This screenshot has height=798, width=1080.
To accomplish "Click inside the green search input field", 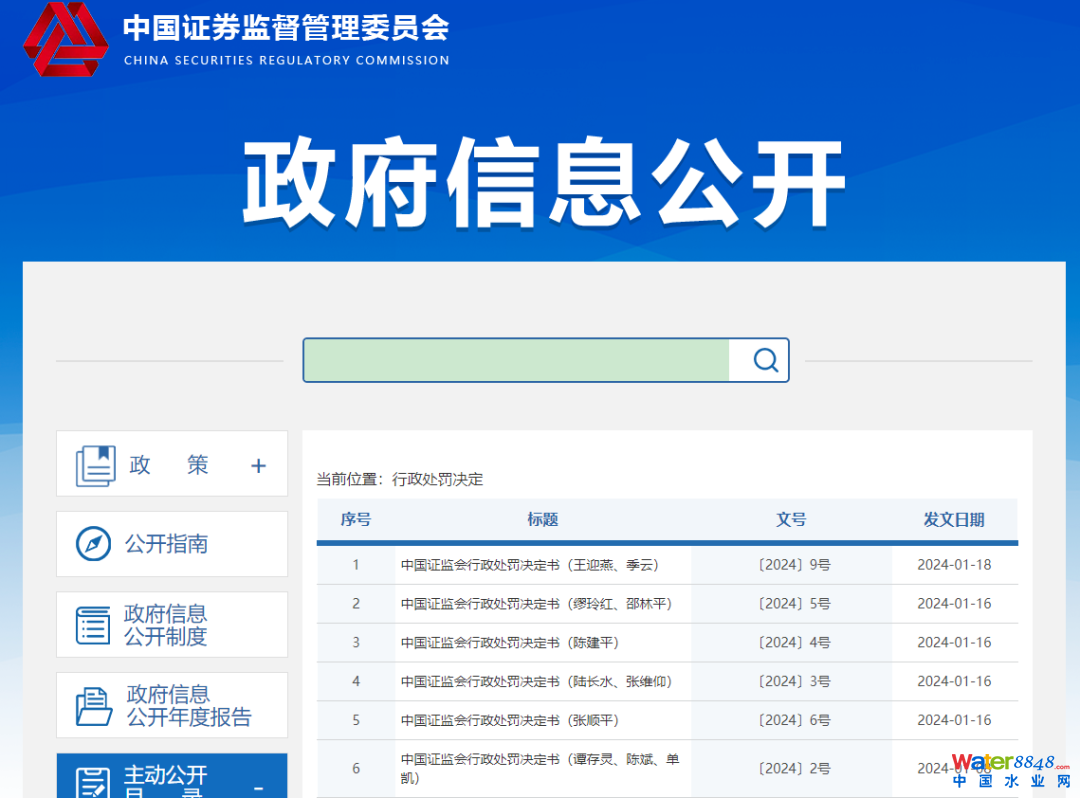I will 516,360.
